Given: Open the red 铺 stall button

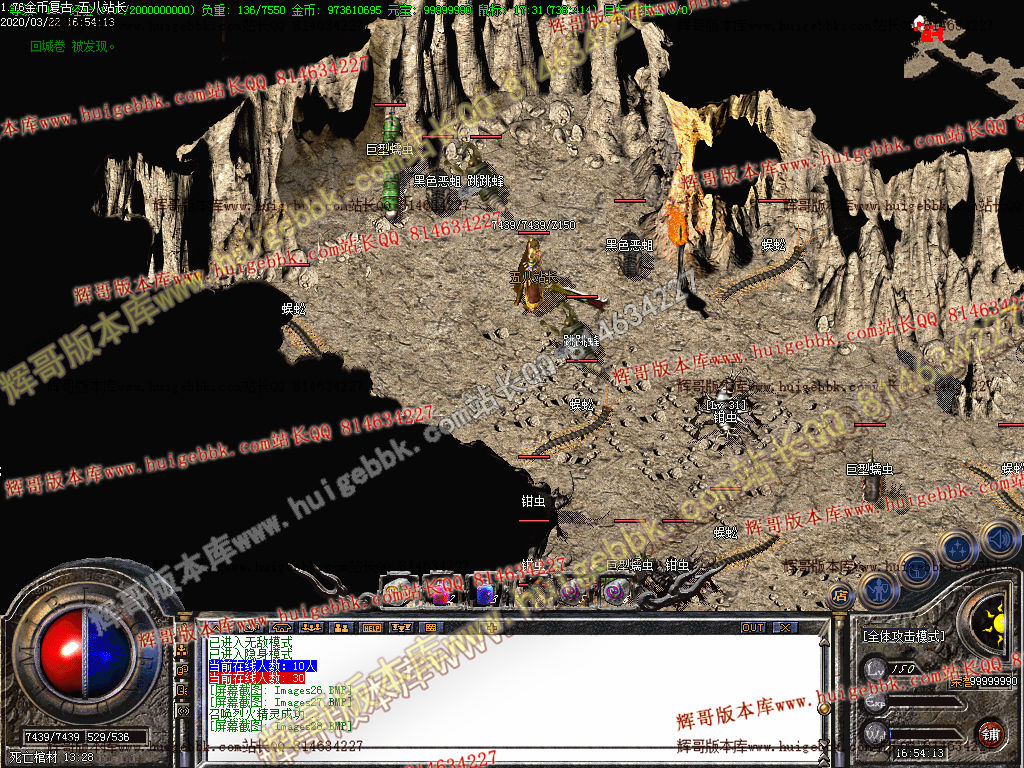Looking at the screenshot, I should pos(990,734).
